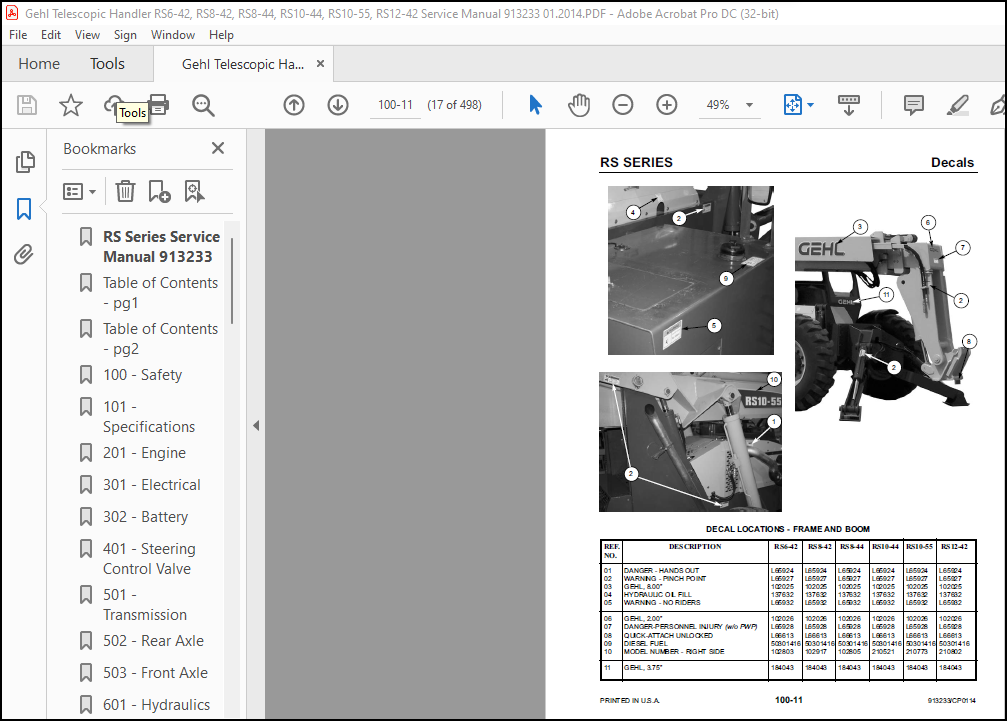Click the DECAL LOCATIONS - FRAME AND BOOM heading
1007x721 pixels.
pyautogui.click(x=787, y=529)
